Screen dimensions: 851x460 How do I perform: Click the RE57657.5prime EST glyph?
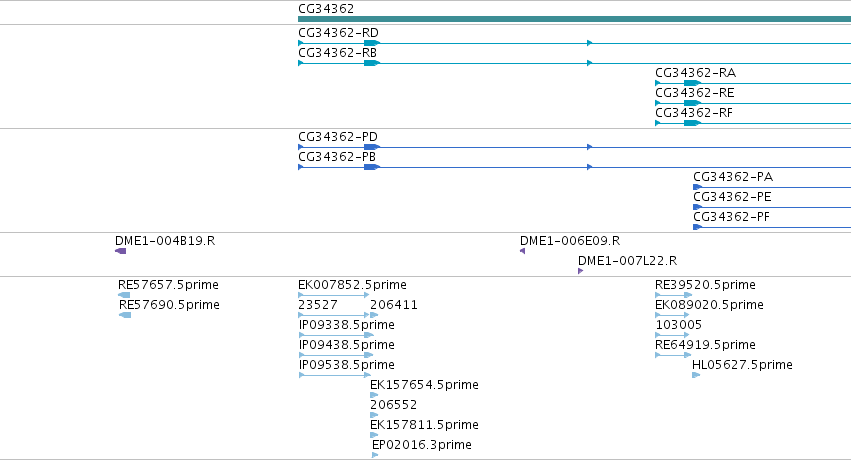(124, 295)
